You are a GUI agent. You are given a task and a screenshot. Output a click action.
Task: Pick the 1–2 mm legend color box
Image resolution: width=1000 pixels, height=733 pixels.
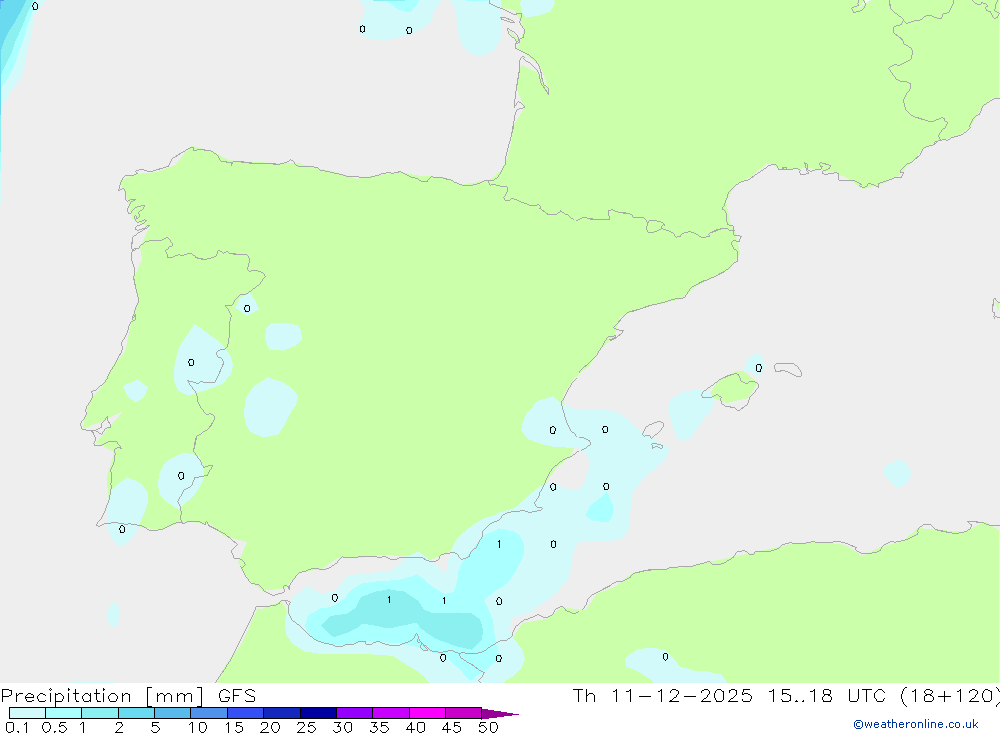coord(100,713)
